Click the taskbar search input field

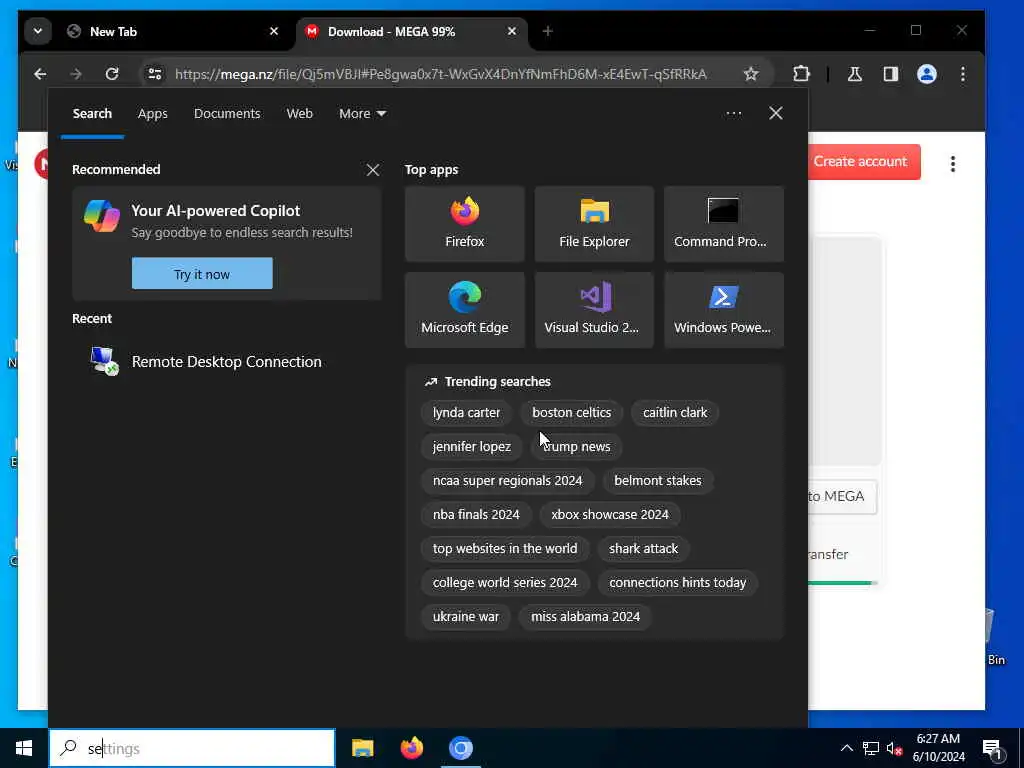point(192,748)
